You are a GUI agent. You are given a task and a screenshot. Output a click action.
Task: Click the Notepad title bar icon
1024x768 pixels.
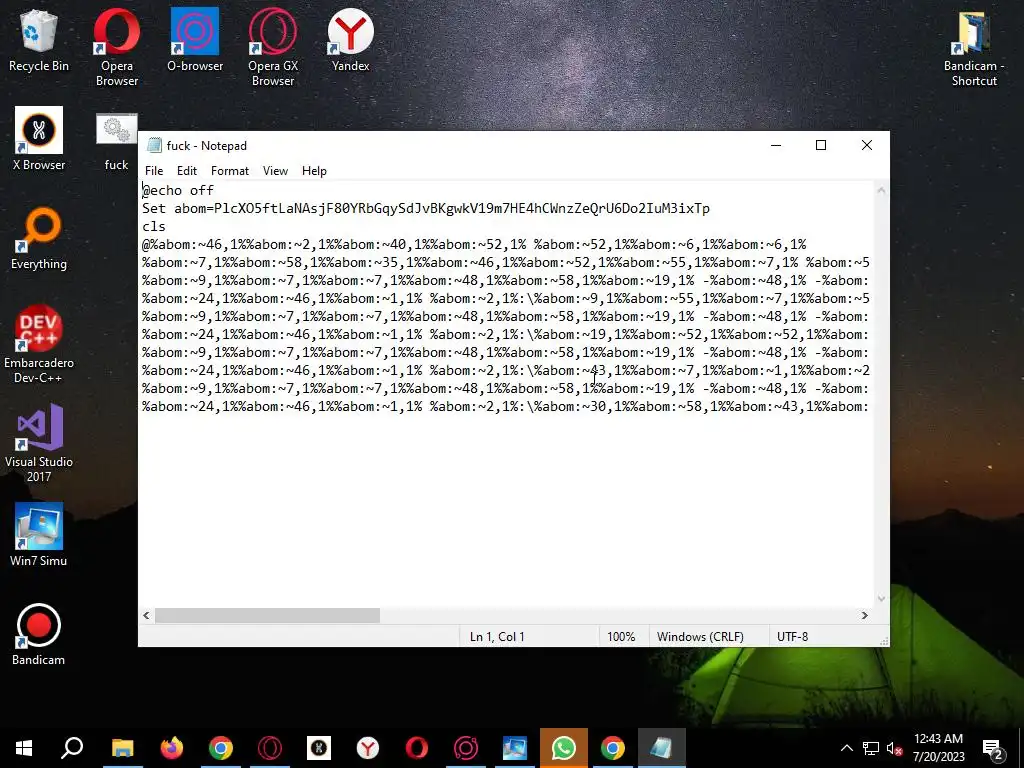[x=154, y=145]
